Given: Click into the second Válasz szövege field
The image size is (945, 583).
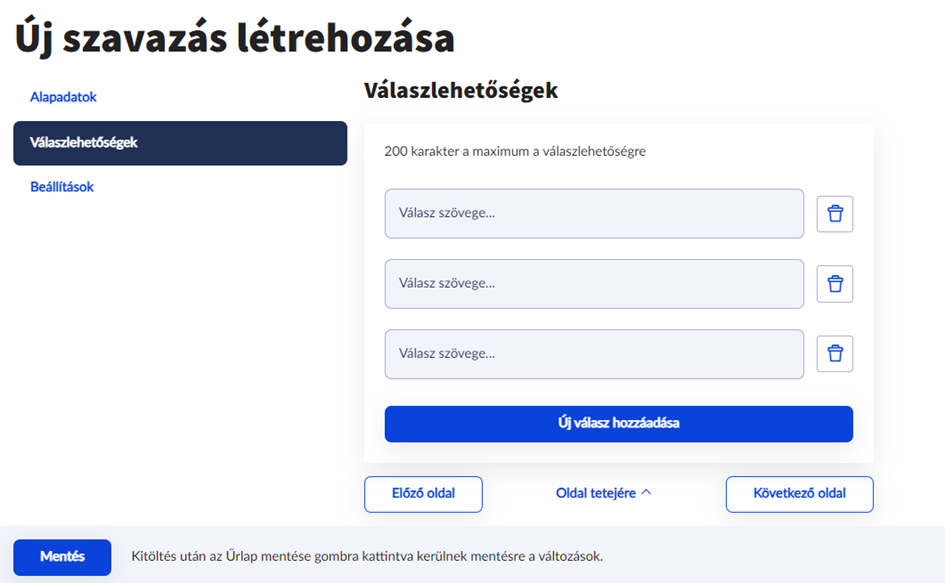Looking at the screenshot, I should 594,284.
